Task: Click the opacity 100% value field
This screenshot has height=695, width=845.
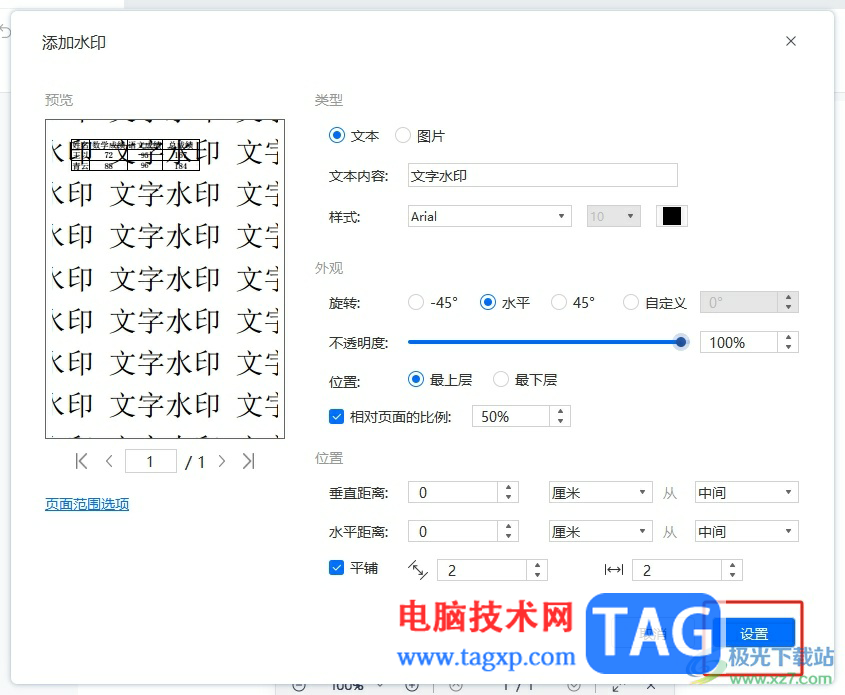Action: point(739,342)
